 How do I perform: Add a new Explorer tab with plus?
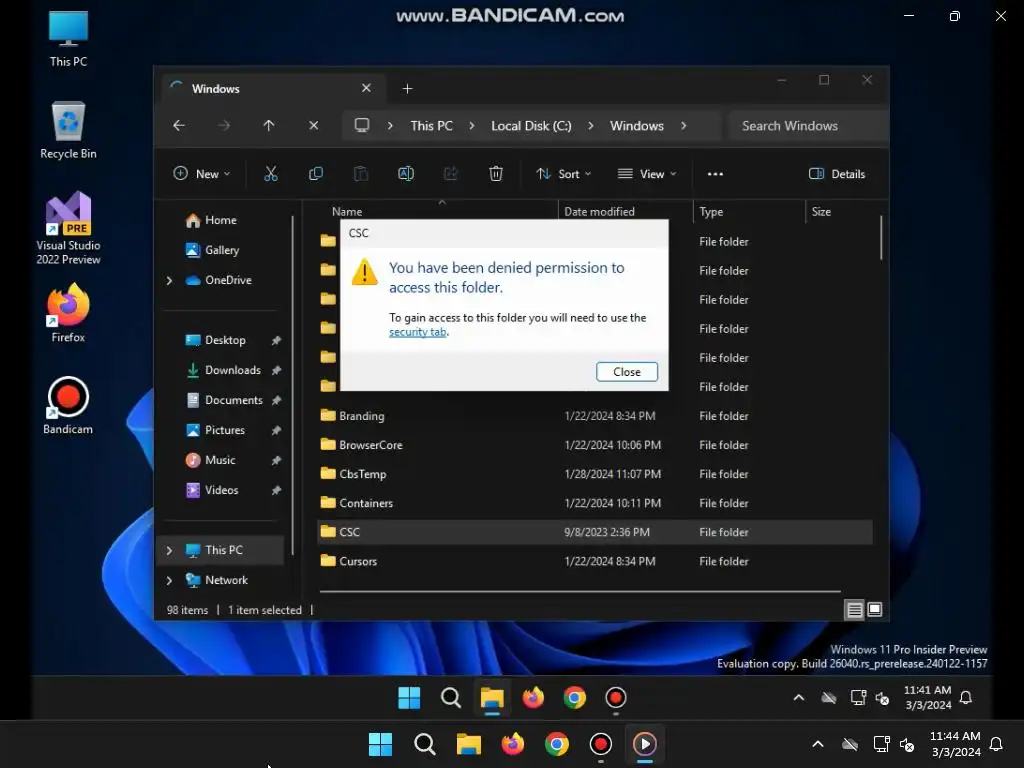coord(407,88)
